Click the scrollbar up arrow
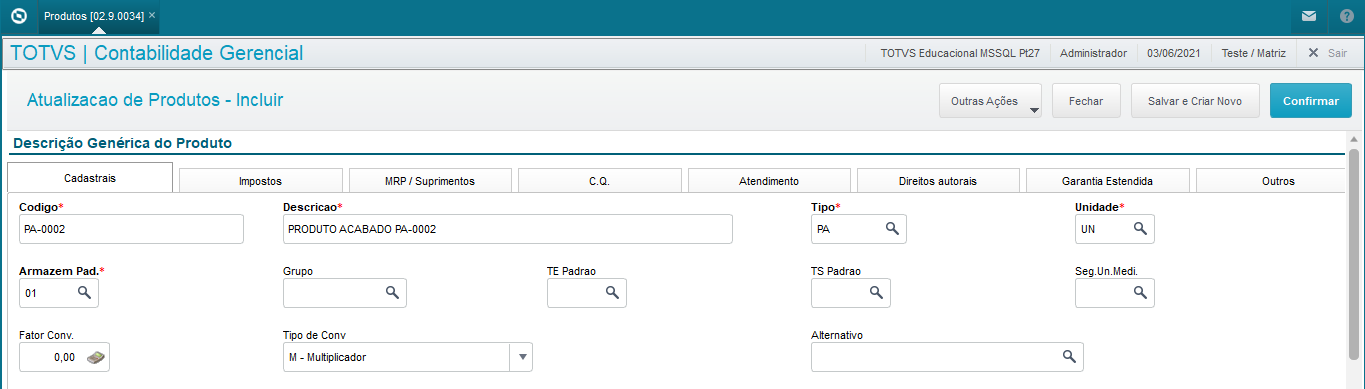 pyautogui.click(x=1354, y=139)
